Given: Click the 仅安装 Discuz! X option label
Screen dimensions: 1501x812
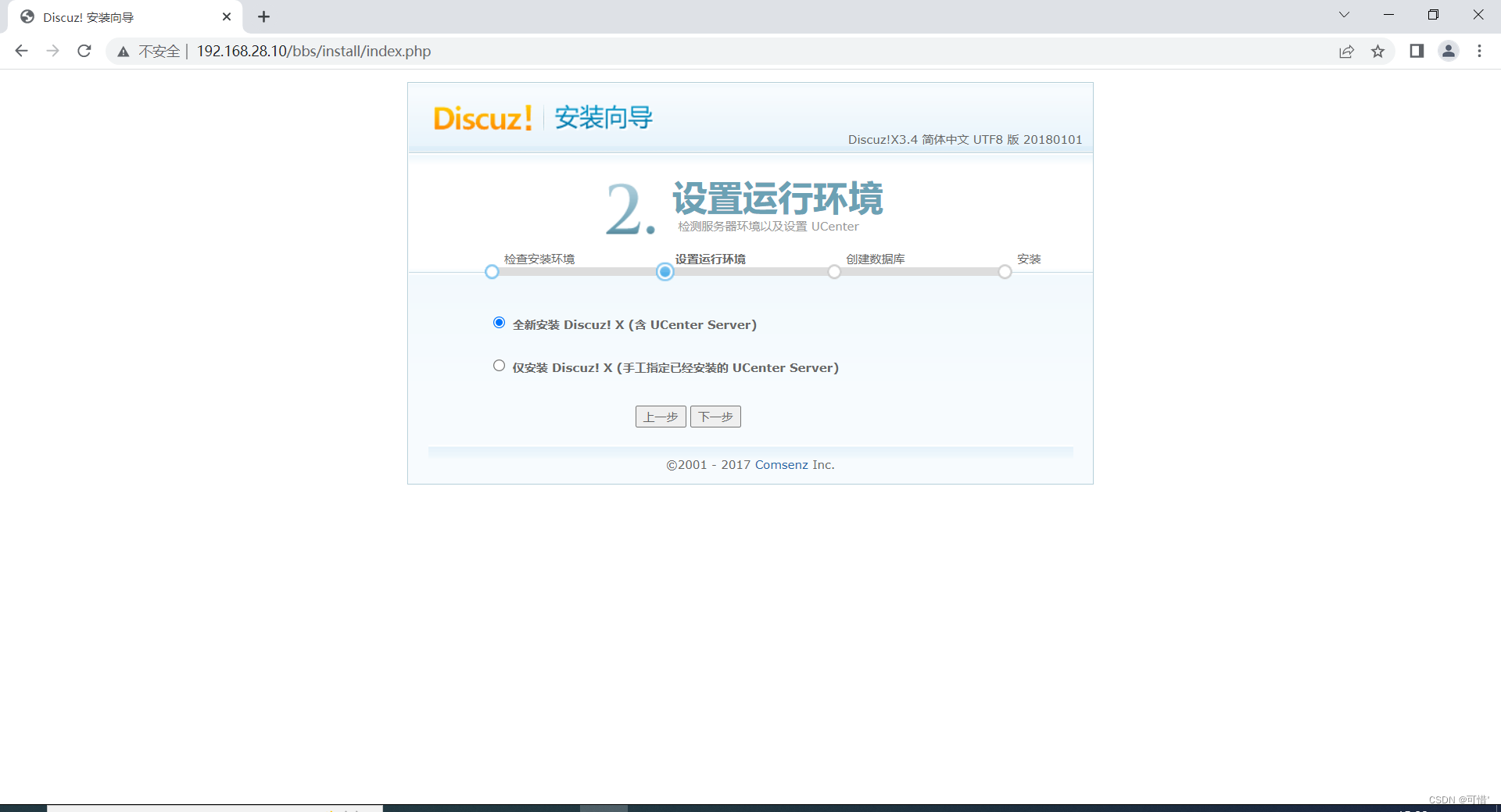Looking at the screenshot, I should [675, 367].
